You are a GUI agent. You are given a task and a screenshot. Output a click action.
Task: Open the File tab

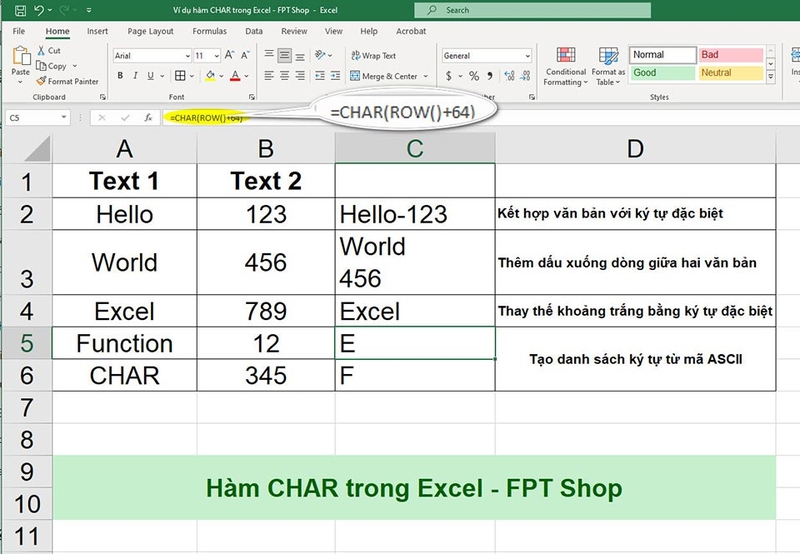(x=19, y=31)
